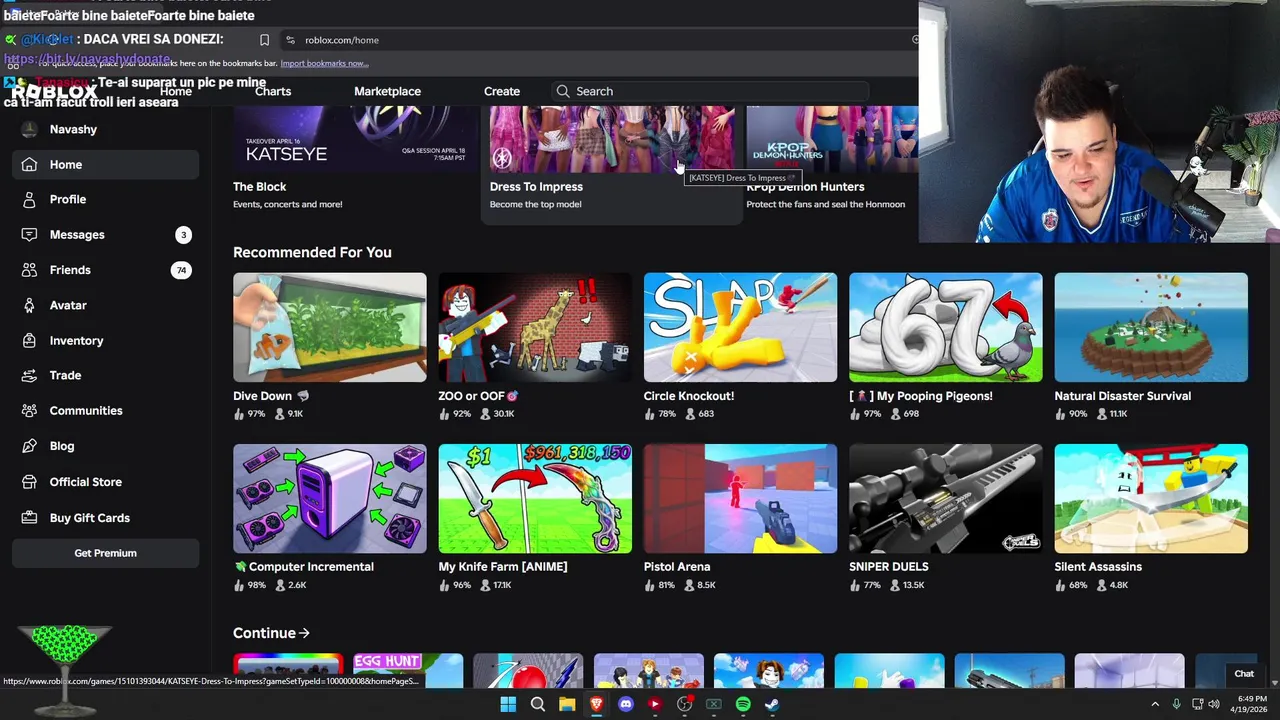Open the Dive Down game thumbnail
The image size is (1280, 720).
[x=329, y=327]
